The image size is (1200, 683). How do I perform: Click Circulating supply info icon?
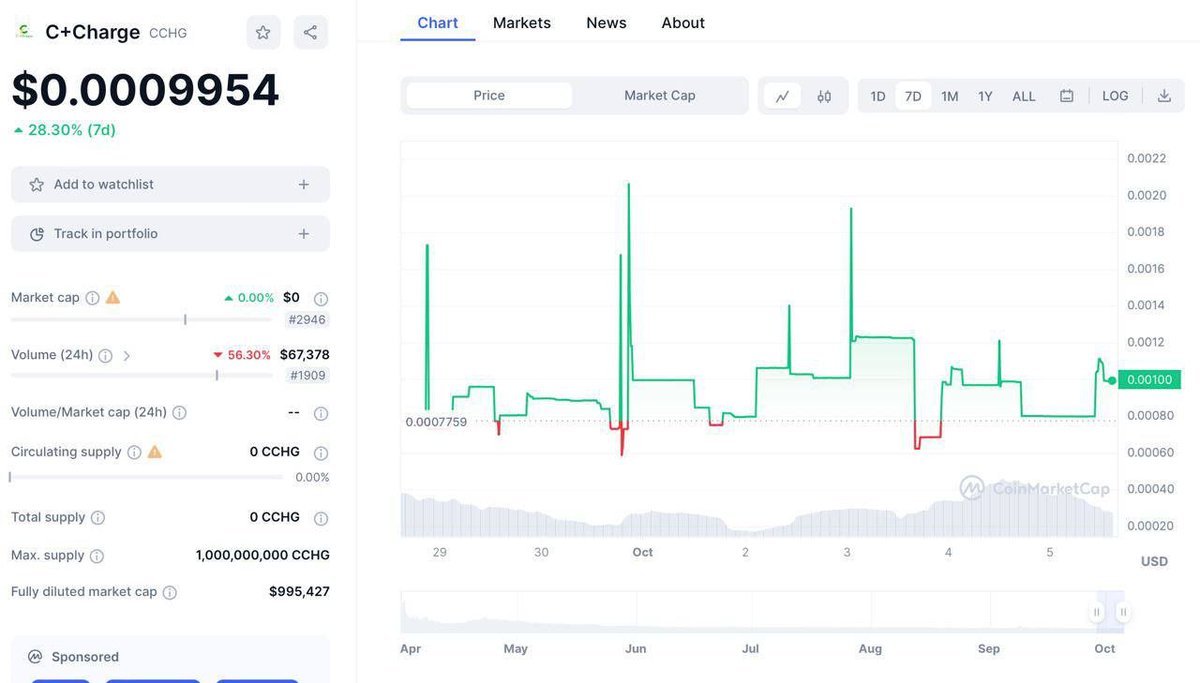click(134, 452)
